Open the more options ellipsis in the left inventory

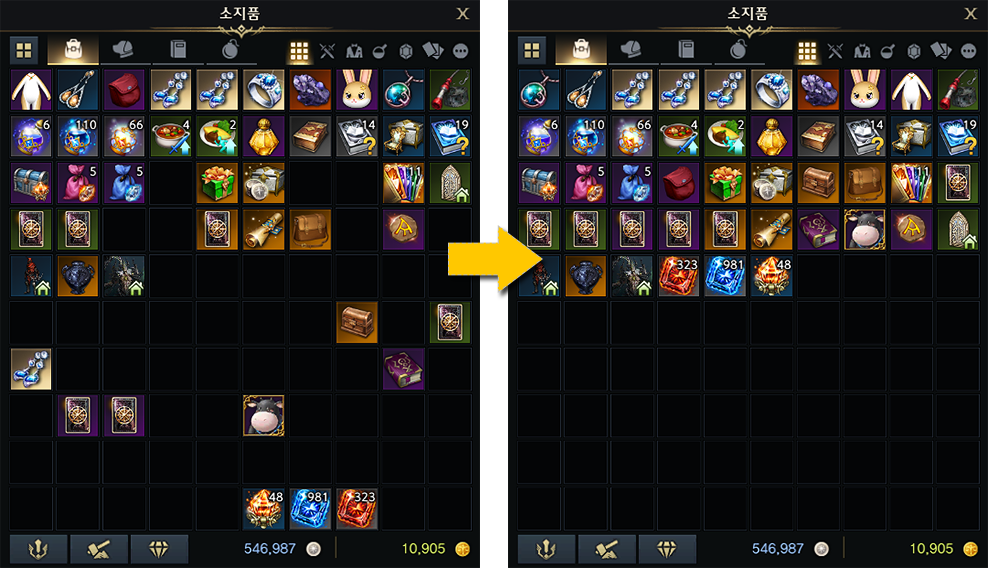pyautogui.click(x=461, y=51)
